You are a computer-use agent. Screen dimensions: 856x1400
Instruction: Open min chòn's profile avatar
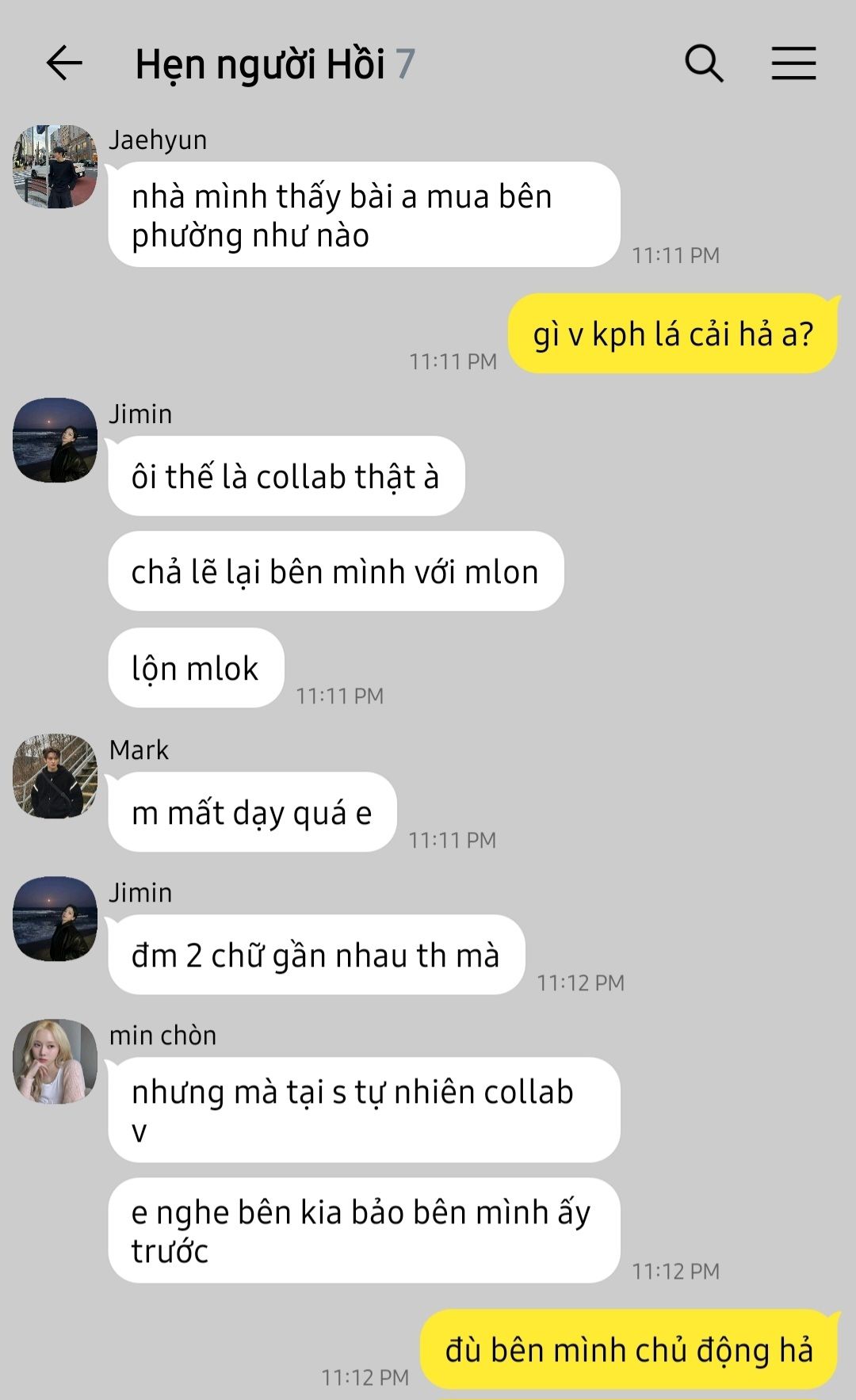pos(55,1062)
